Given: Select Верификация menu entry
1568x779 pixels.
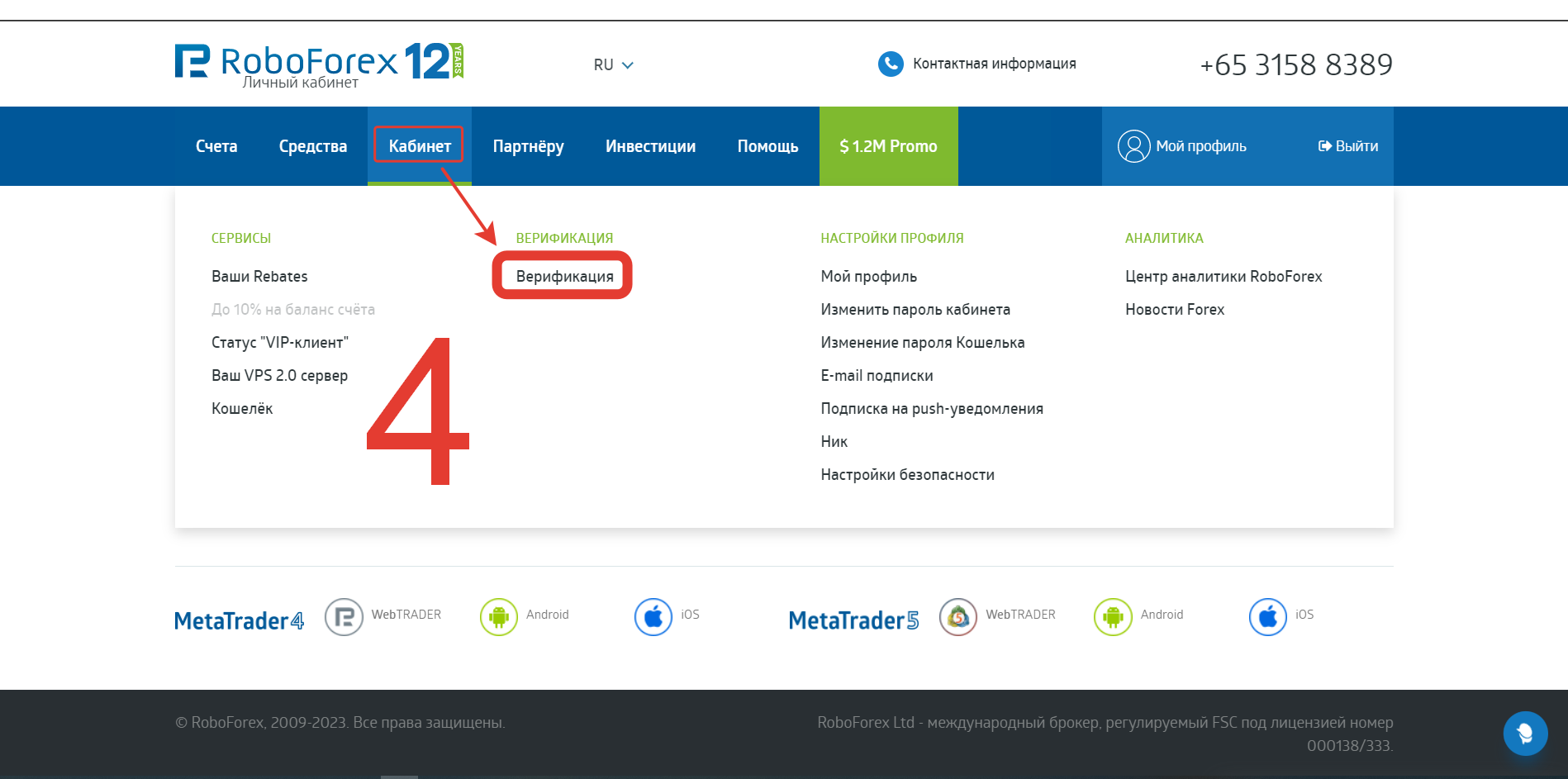Looking at the screenshot, I should coord(565,276).
